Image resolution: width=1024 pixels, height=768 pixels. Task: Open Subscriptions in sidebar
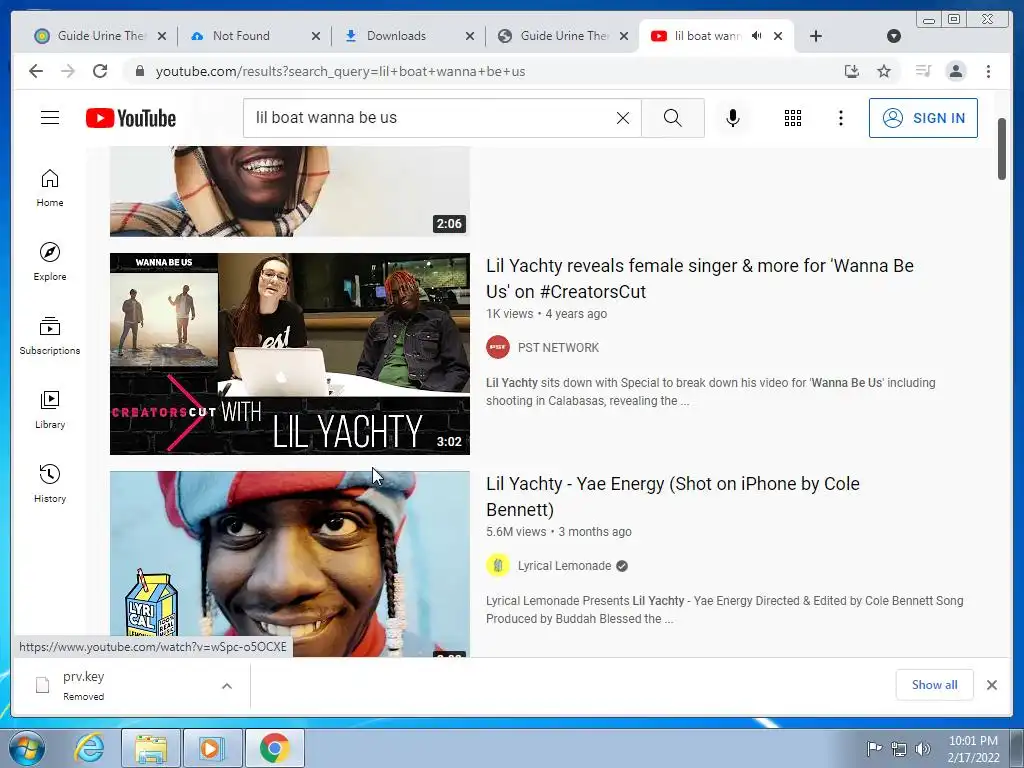(50, 336)
